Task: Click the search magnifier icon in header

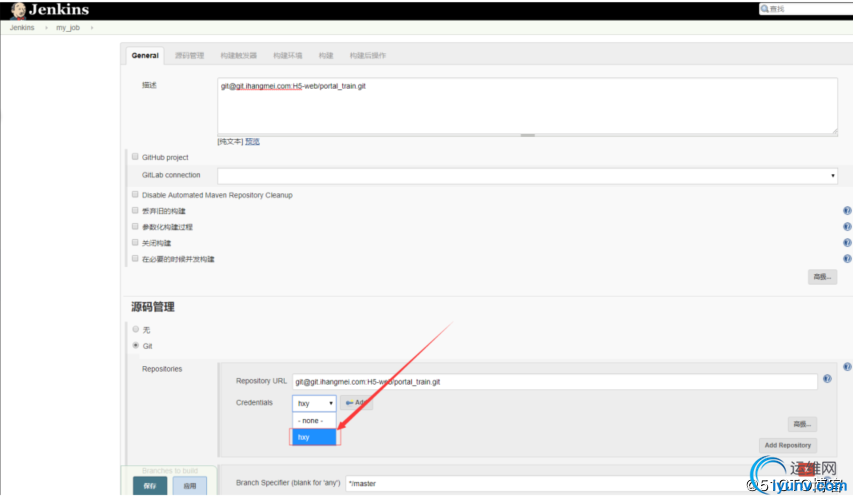Action: (x=765, y=9)
